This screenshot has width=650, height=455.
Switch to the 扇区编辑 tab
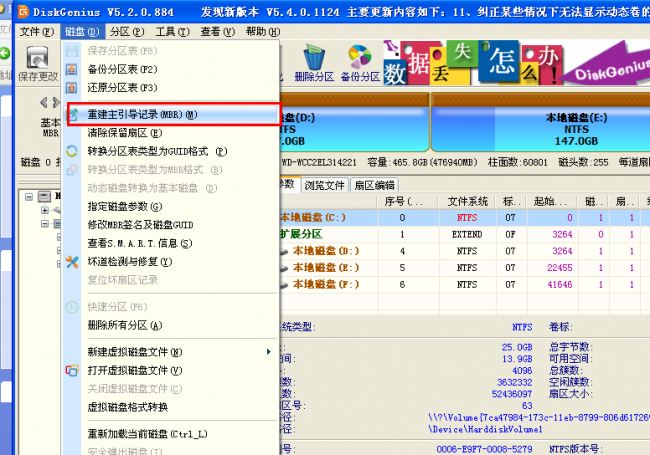coord(374,185)
